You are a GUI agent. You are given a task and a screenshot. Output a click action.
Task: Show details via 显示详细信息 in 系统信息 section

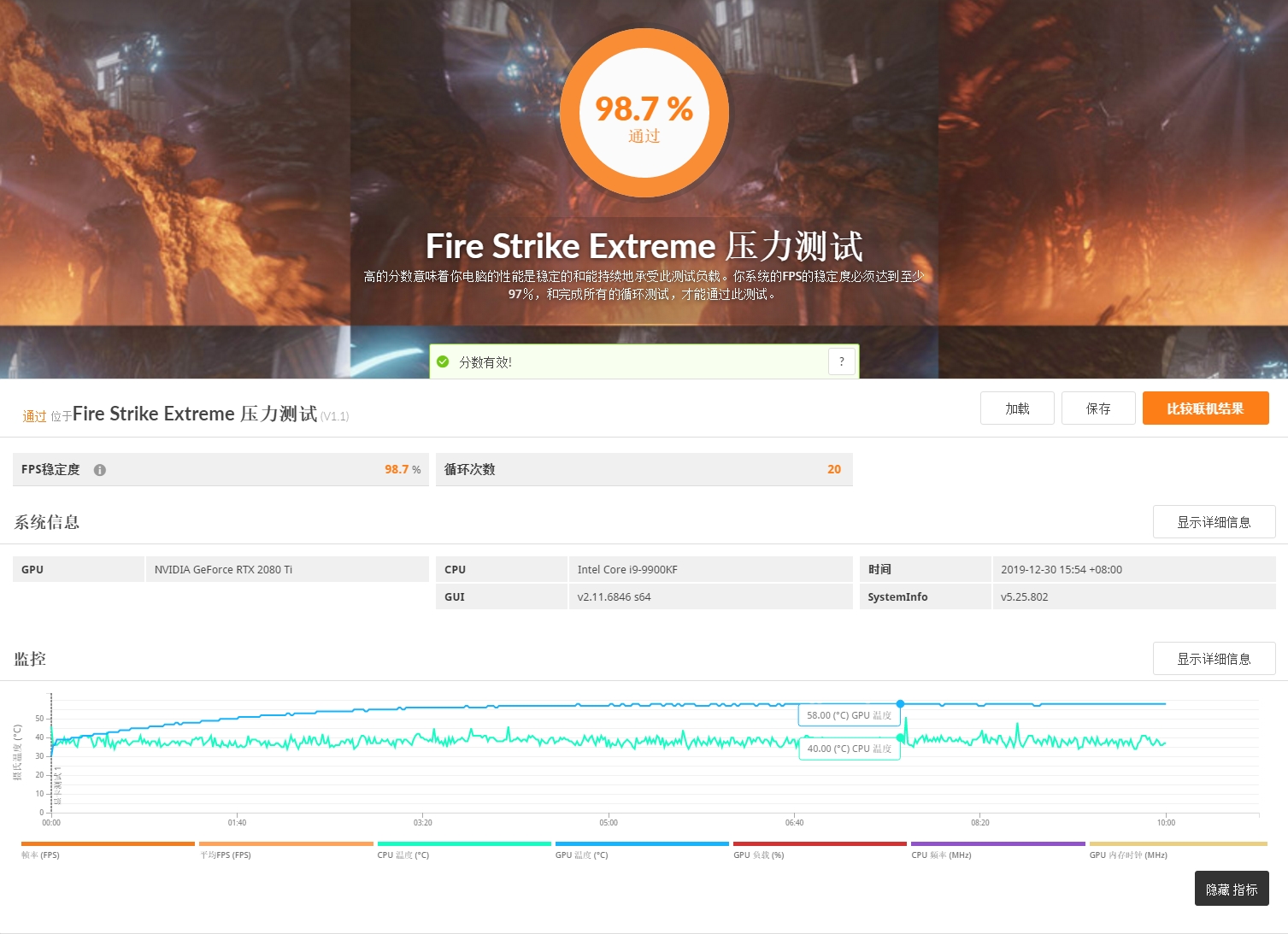click(x=1214, y=522)
